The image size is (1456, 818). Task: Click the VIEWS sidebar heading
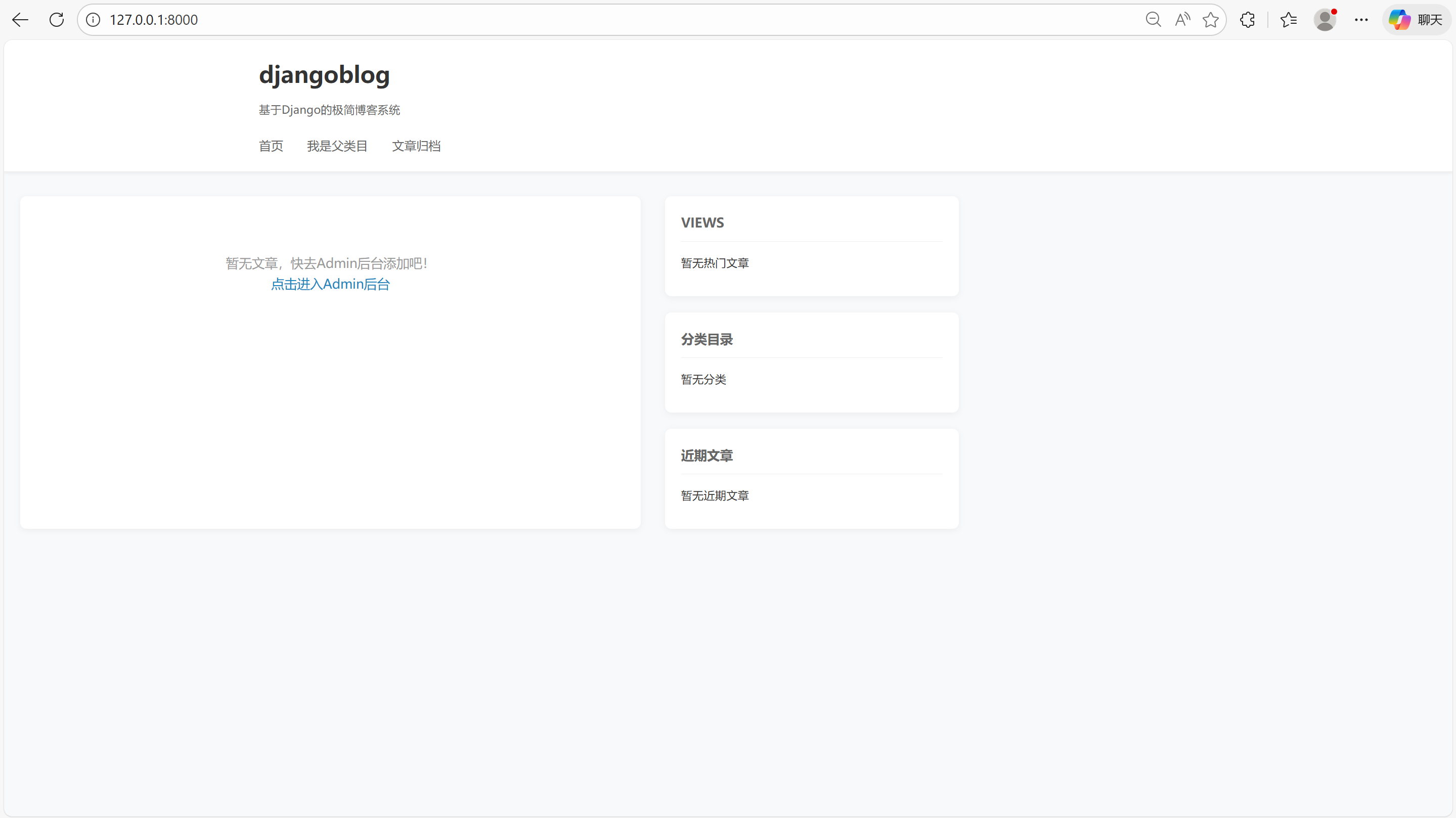point(702,222)
